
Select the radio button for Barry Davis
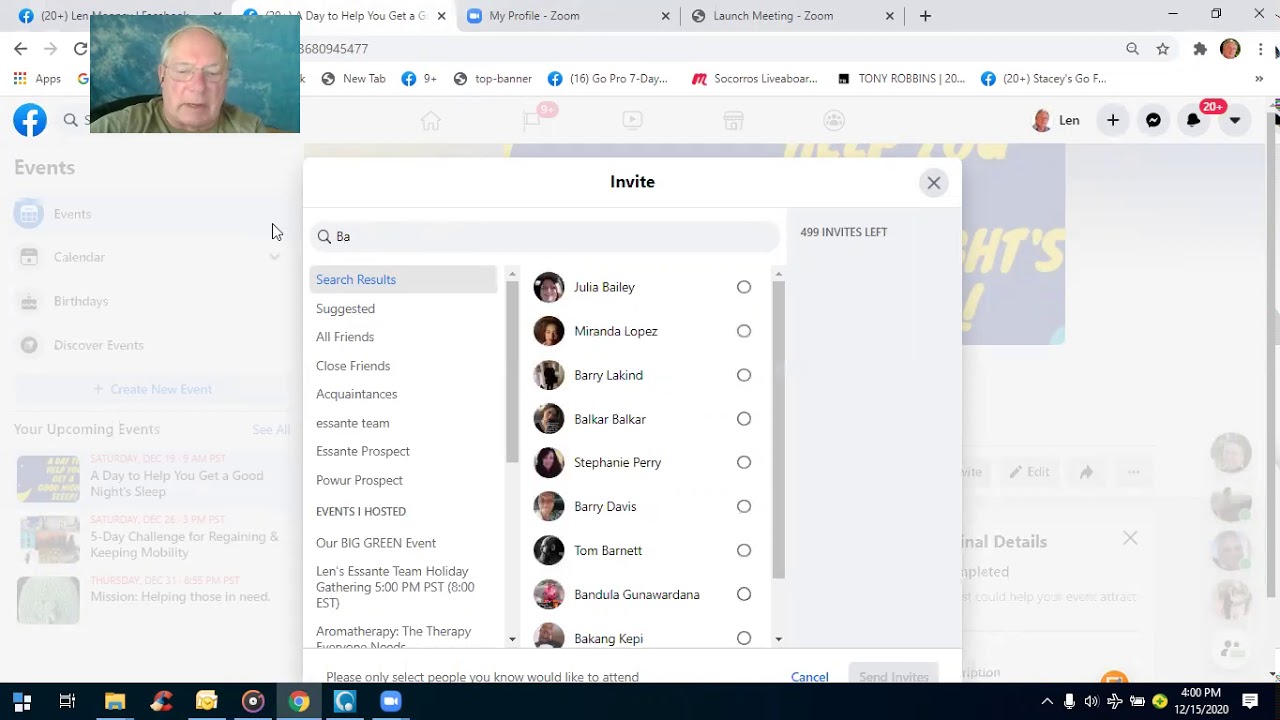click(x=744, y=506)
